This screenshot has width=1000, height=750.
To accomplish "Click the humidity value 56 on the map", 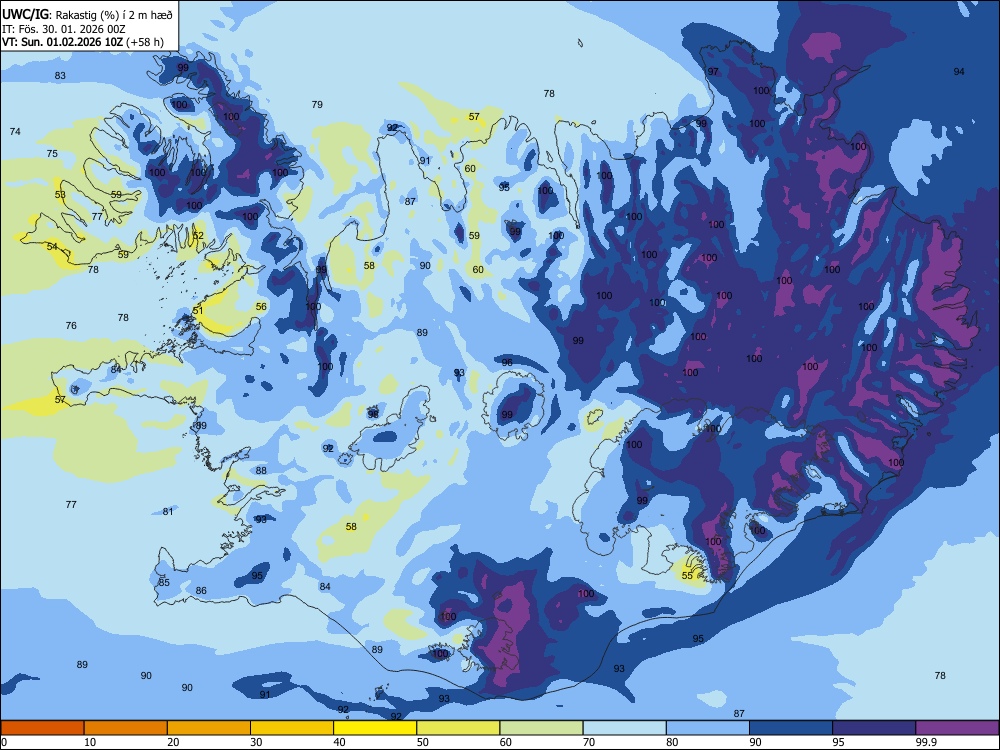I will [x=261, y=306].
